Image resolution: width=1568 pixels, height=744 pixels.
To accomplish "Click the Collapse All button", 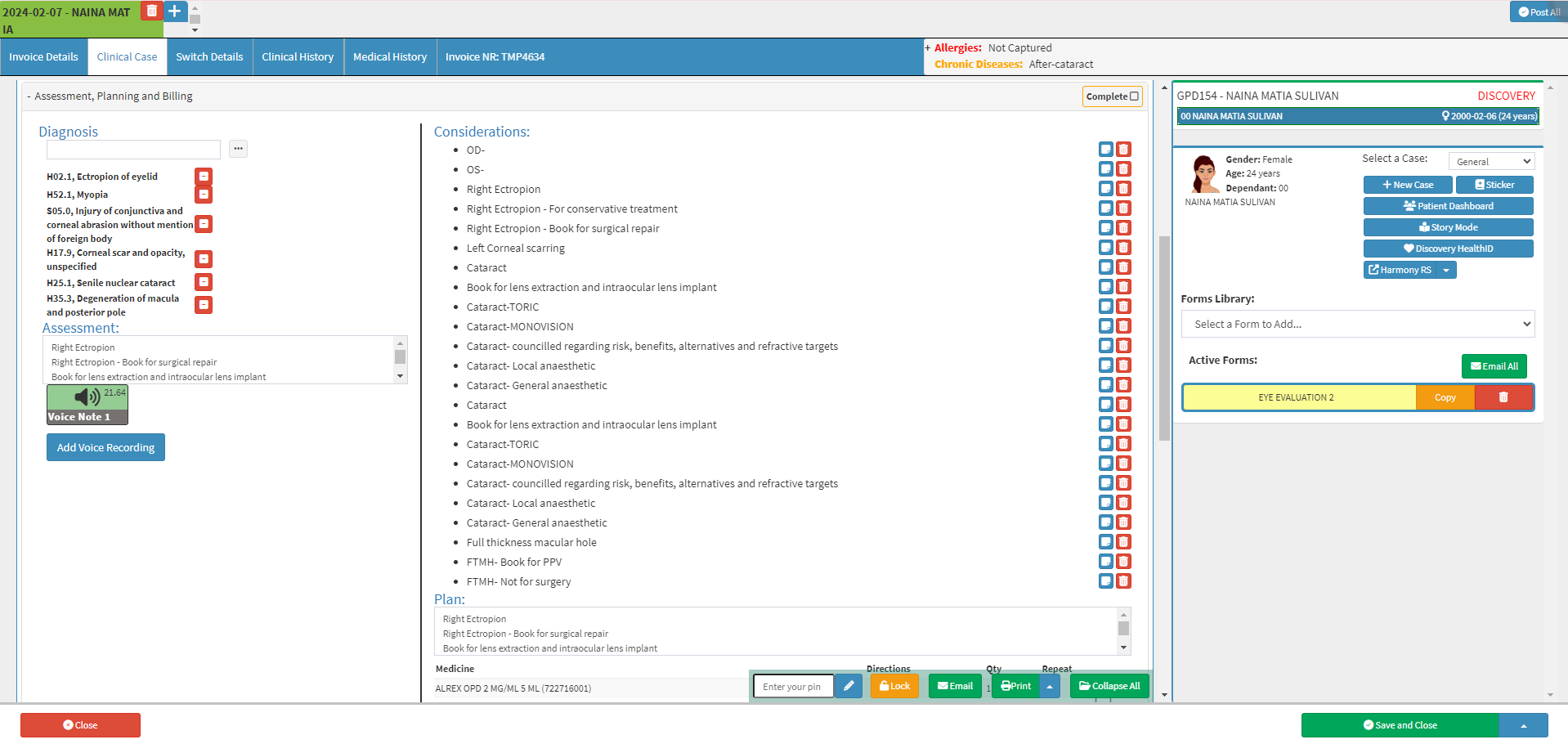I will click(1109, 686).
